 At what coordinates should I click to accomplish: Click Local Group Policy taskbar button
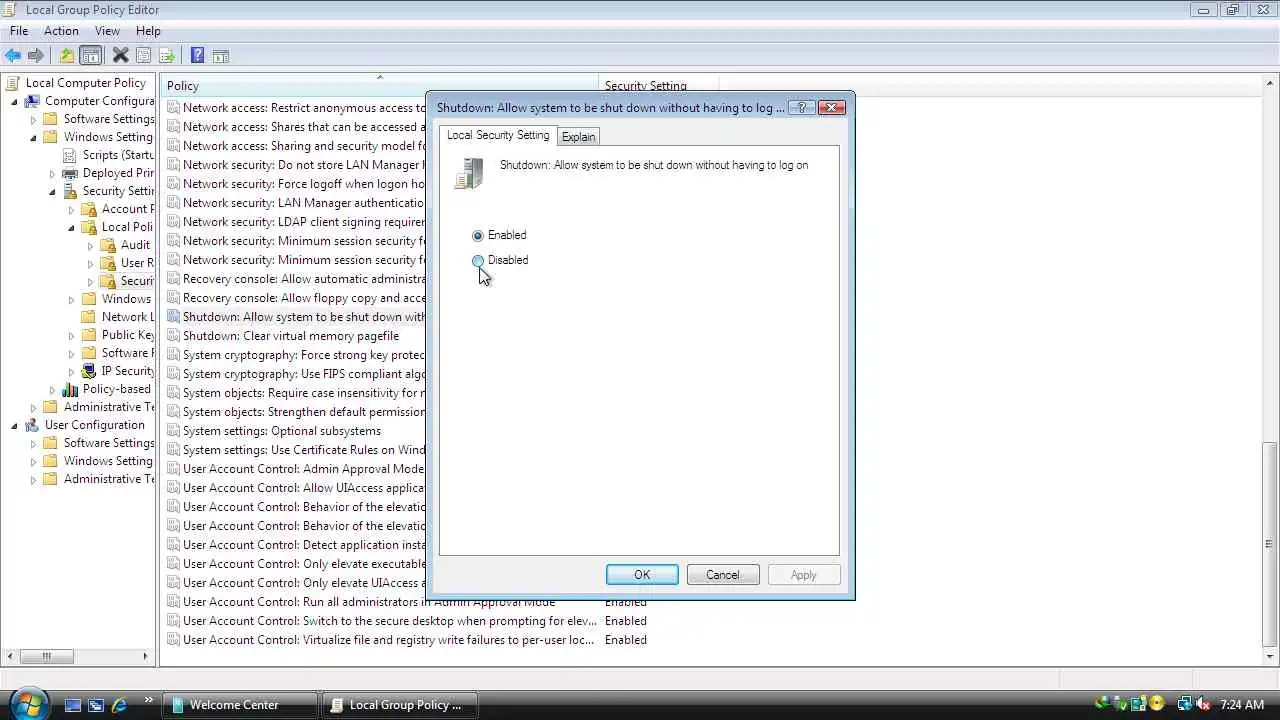click(x=402, y=705)
